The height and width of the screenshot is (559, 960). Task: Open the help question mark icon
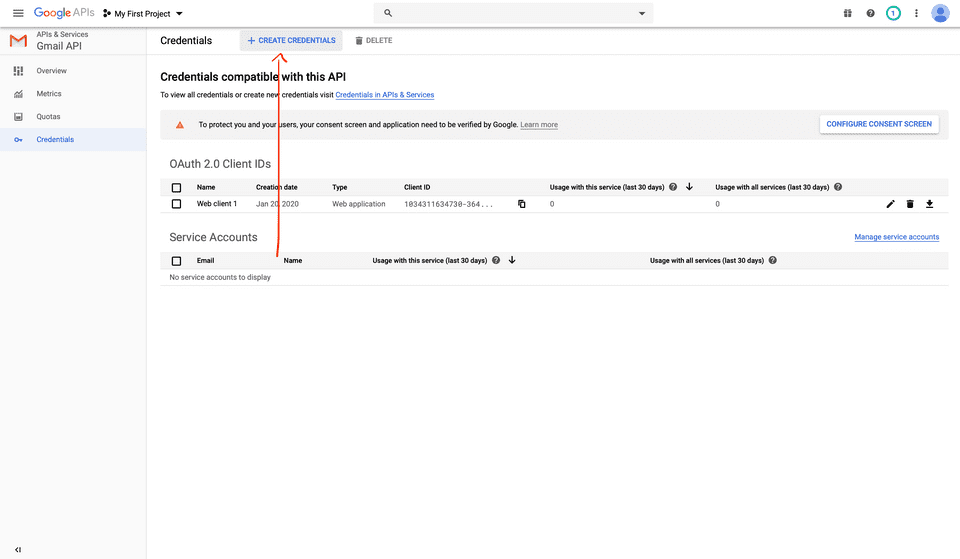(870, 13)
